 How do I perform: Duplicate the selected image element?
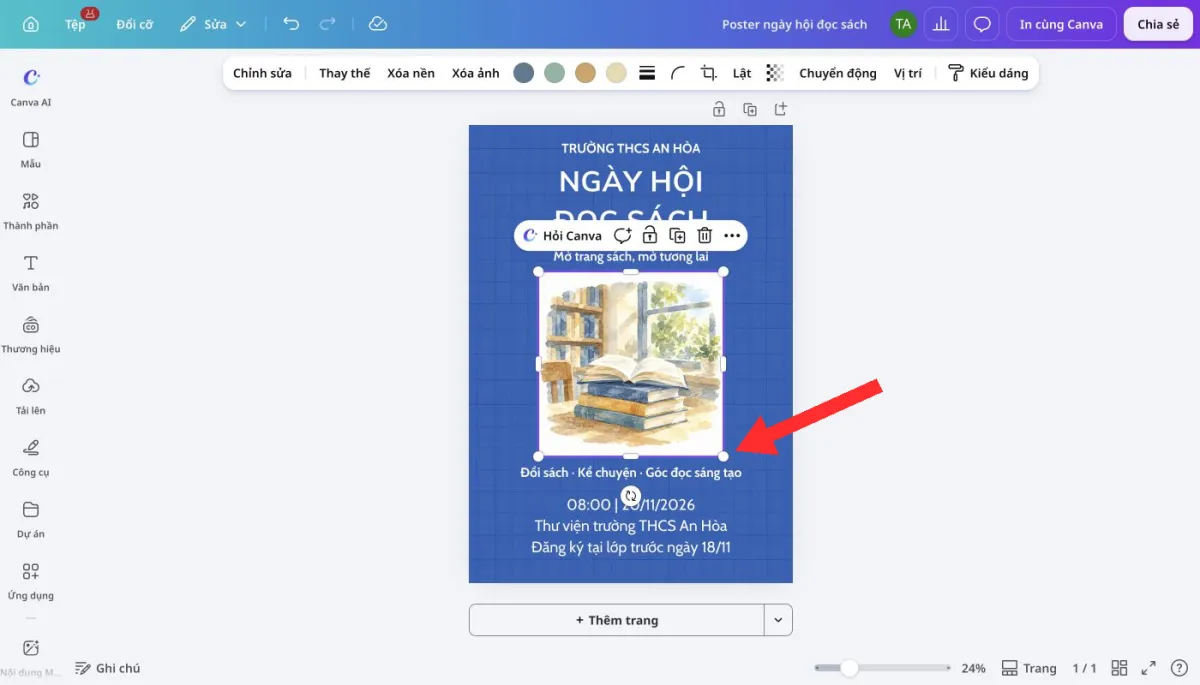677,236
